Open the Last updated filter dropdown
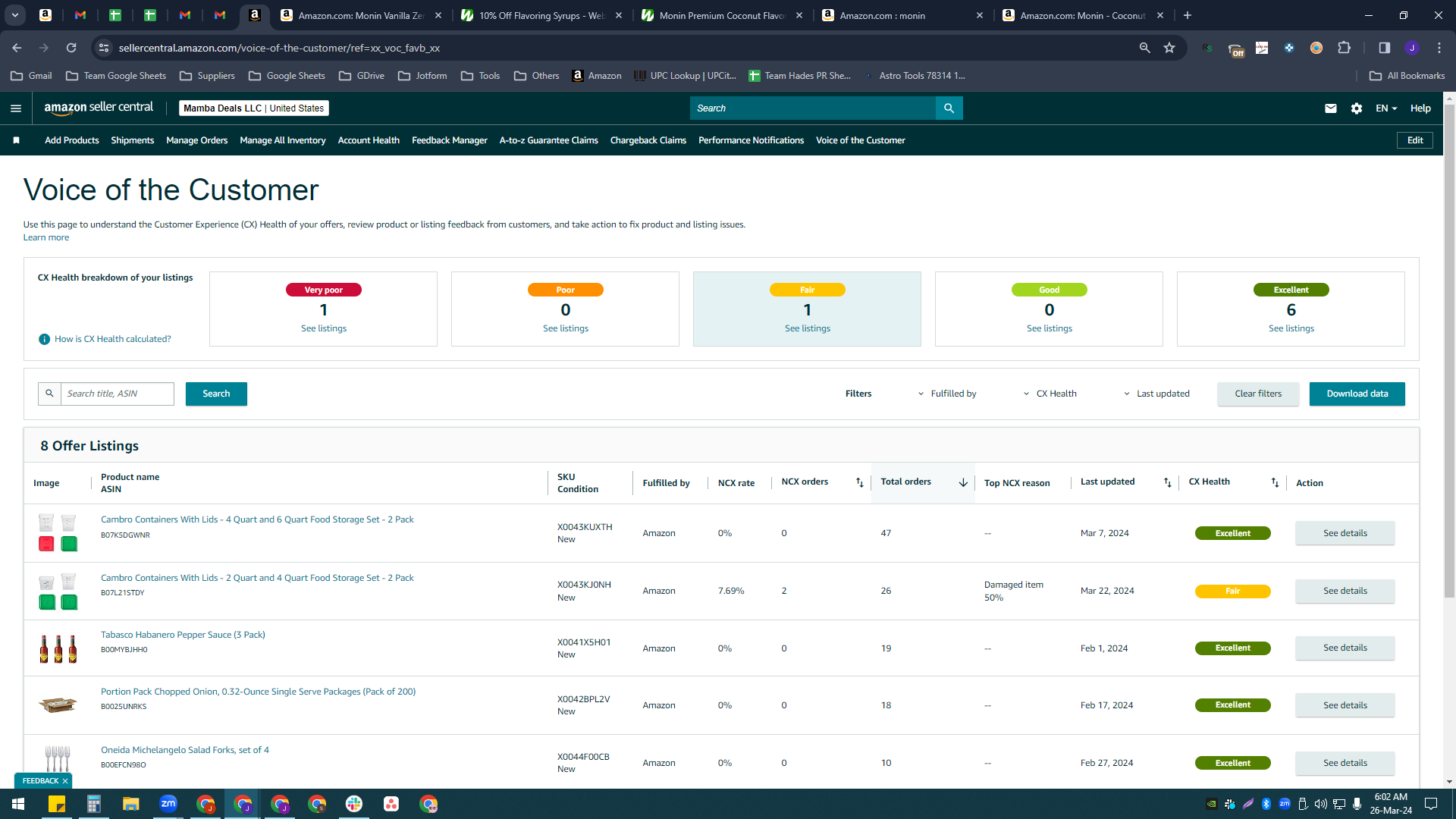Image resolution: width=1456 pixels, height=819 pixels. pyautogui.click(x=1156, y=394)
